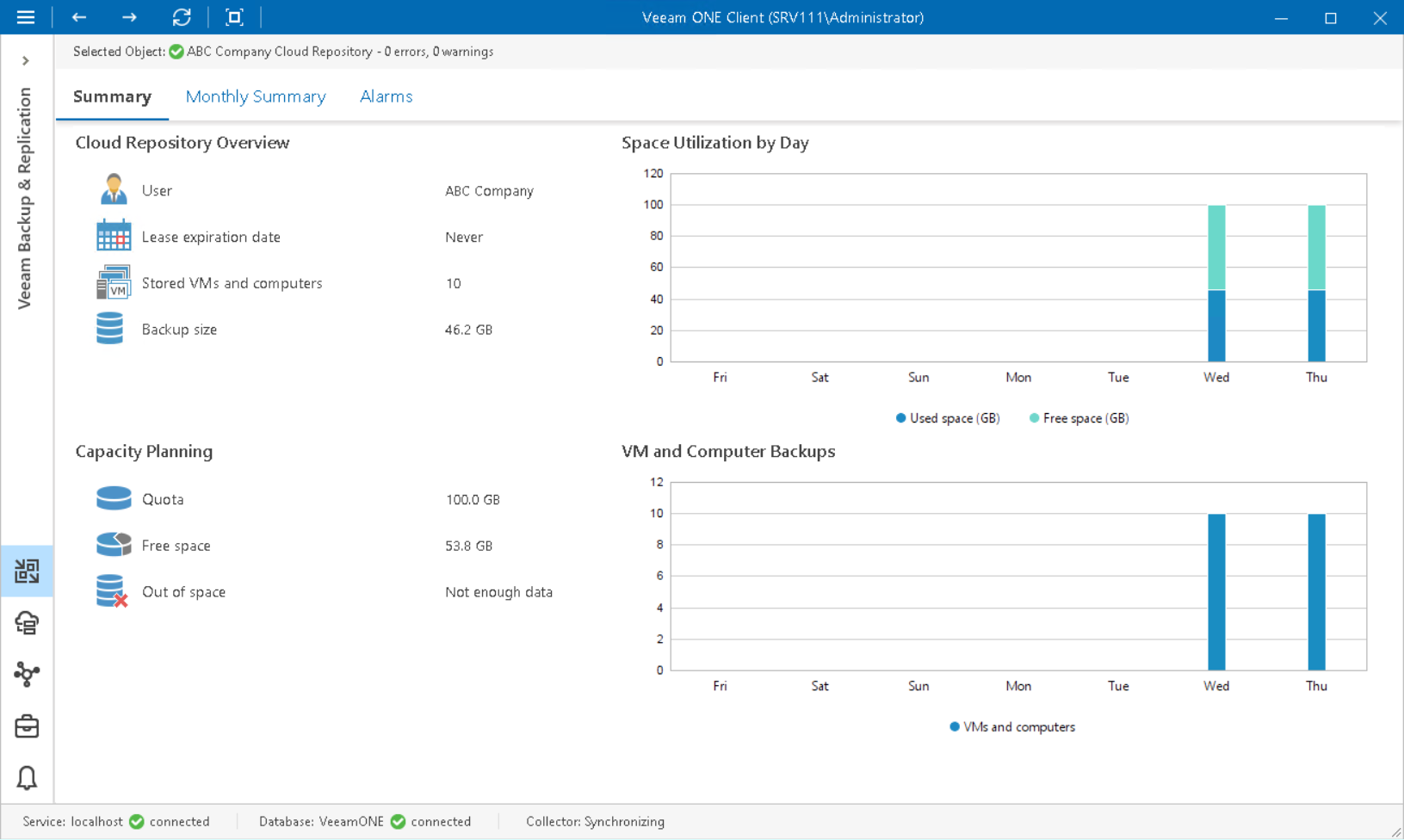Open the alarms bell icon in the sidebar
This screenshot has height=840, width=1404.
[x=27, y=778]
